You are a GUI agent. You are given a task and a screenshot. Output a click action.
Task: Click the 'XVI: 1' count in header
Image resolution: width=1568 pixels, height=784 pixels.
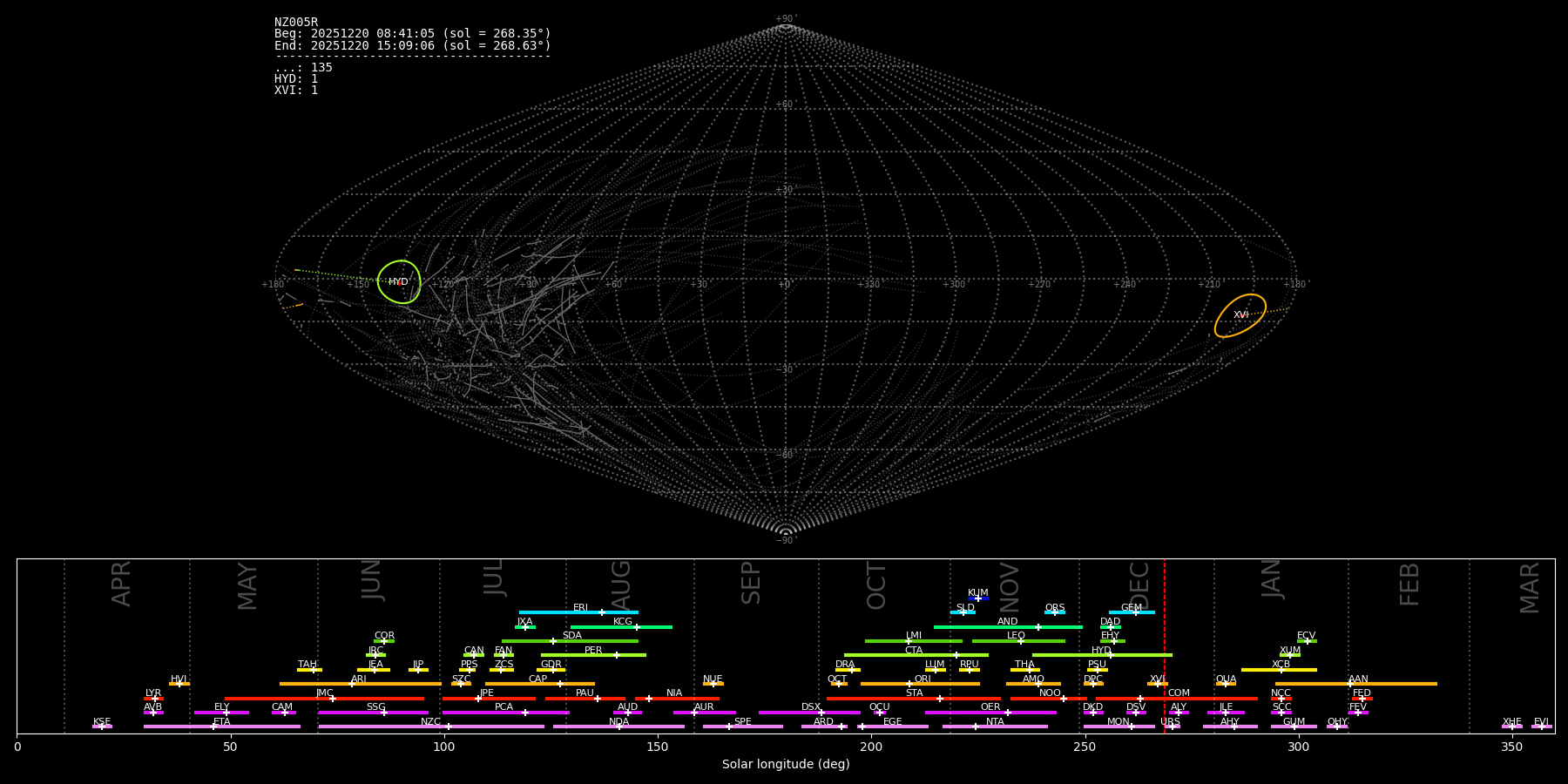(x=296, y=91)
